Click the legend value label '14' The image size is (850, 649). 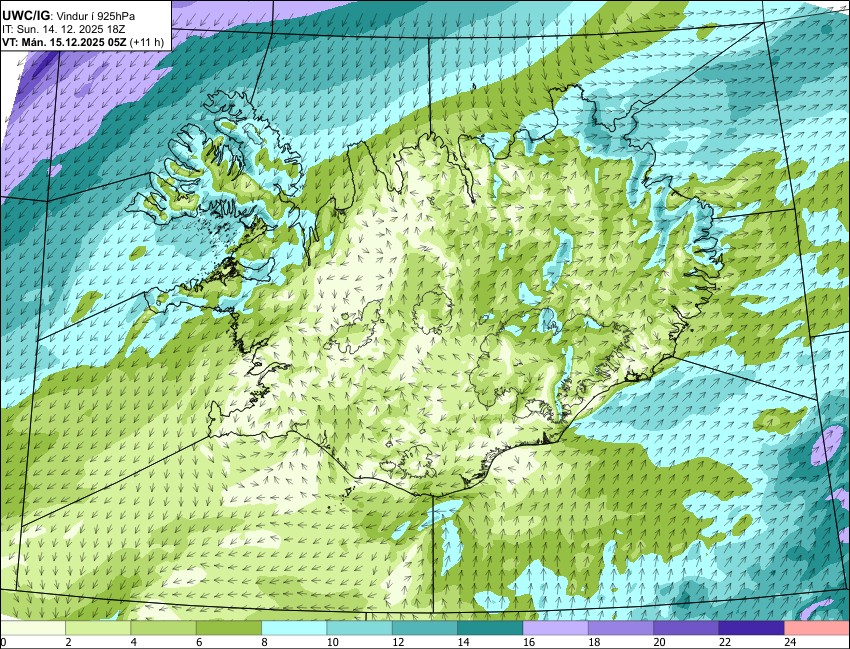(x=464, y=642)
